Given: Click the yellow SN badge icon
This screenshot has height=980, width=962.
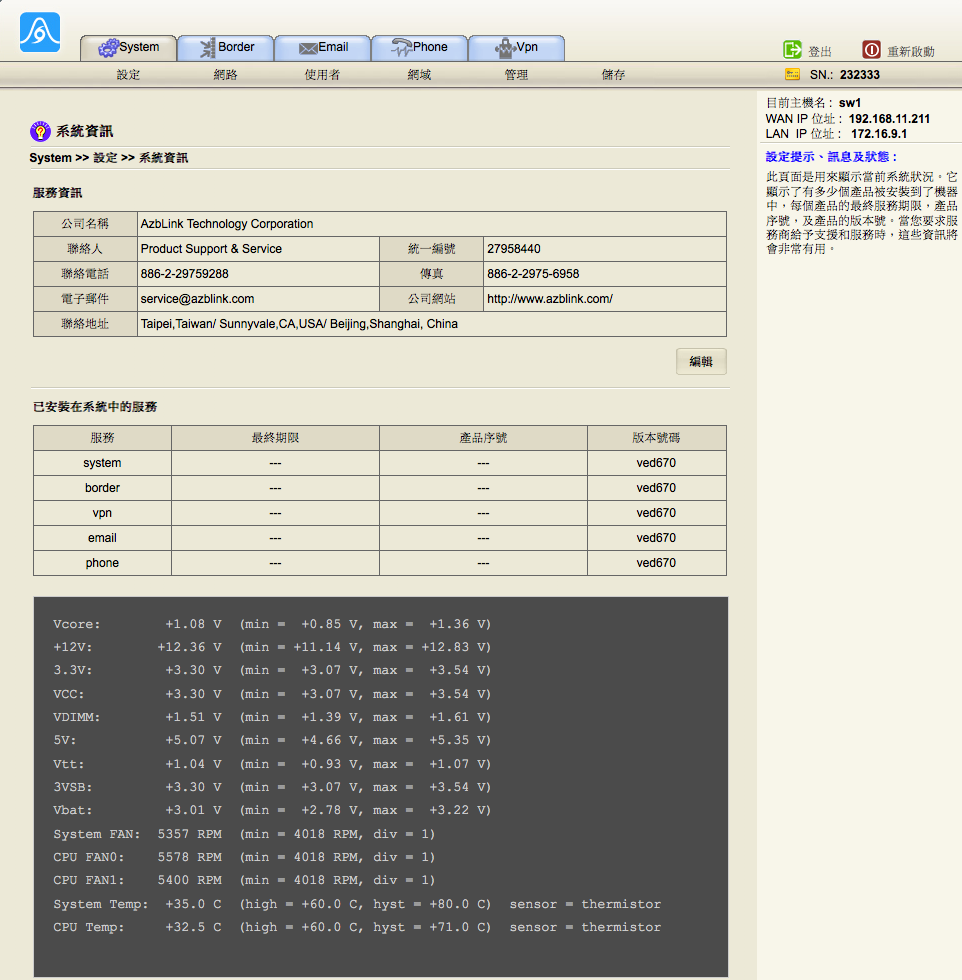Looking at the screenshot, I should (x=793, y=74).
